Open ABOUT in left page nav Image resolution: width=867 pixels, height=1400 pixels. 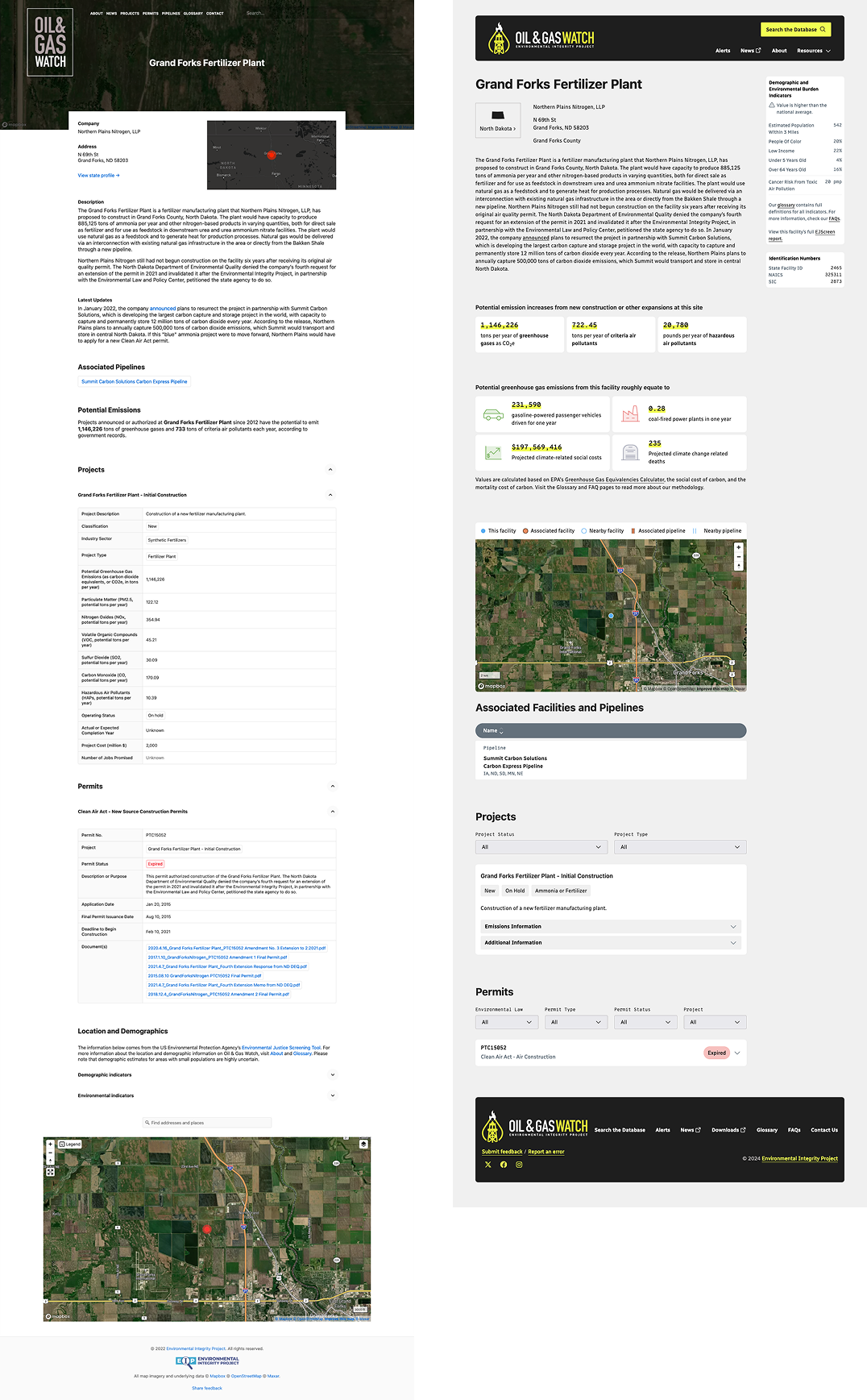(x=97, y=14)
